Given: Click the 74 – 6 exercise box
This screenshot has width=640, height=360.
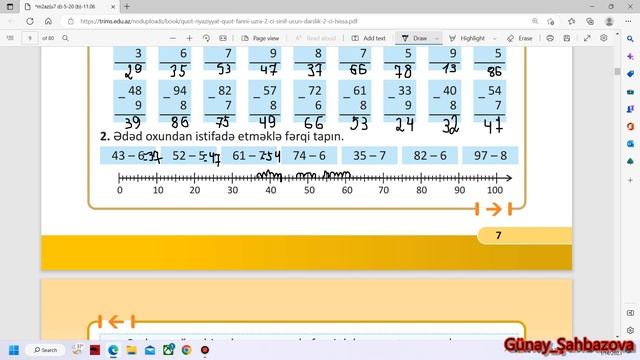Looking at the screenshot, I should [x=309, y=156].
